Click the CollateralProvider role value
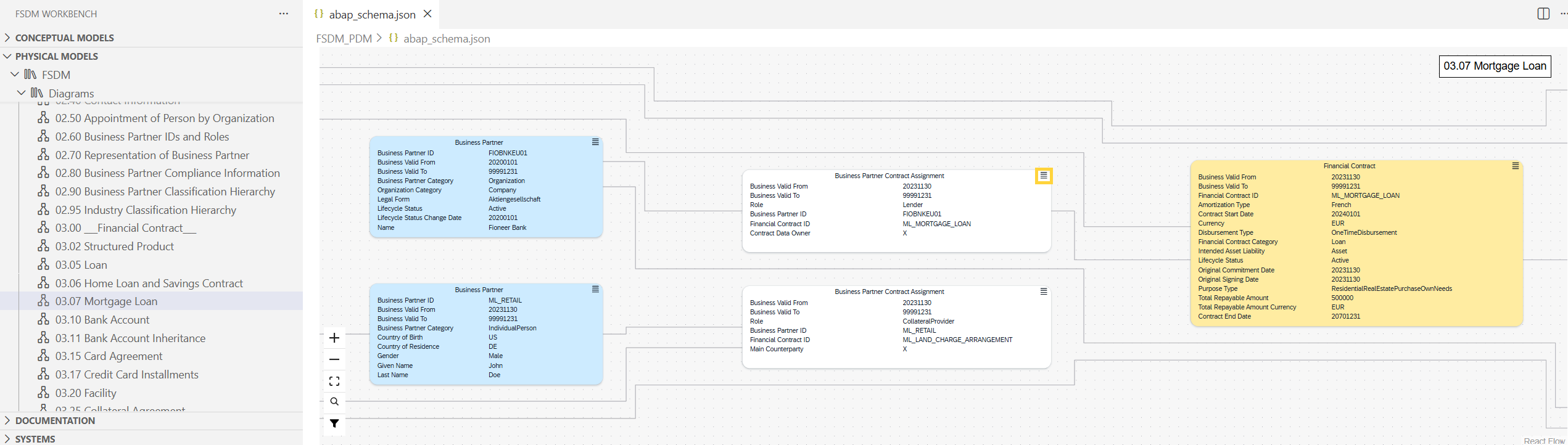This screenshot has height=445, width=1568. coord(928,321)
